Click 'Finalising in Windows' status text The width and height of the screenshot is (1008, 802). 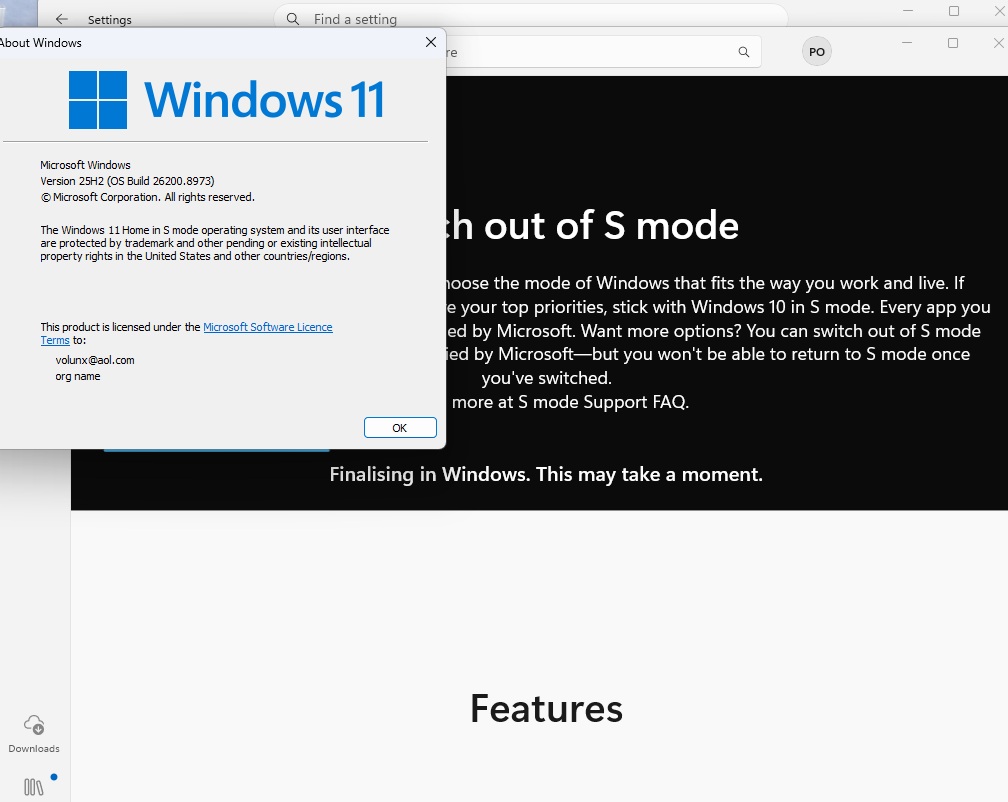click(x=546, y=474)
